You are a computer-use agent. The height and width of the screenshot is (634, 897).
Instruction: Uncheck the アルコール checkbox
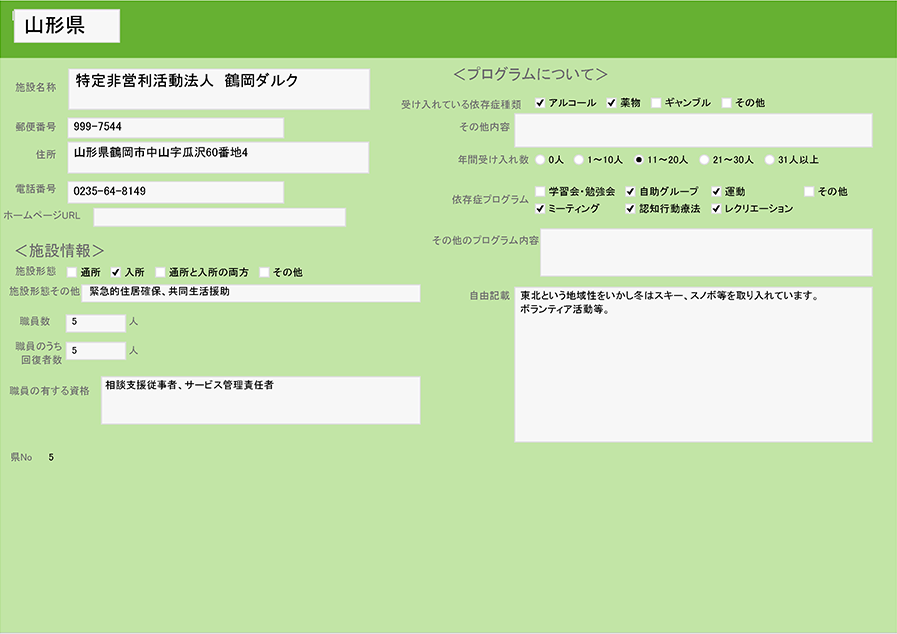[540, 103]
